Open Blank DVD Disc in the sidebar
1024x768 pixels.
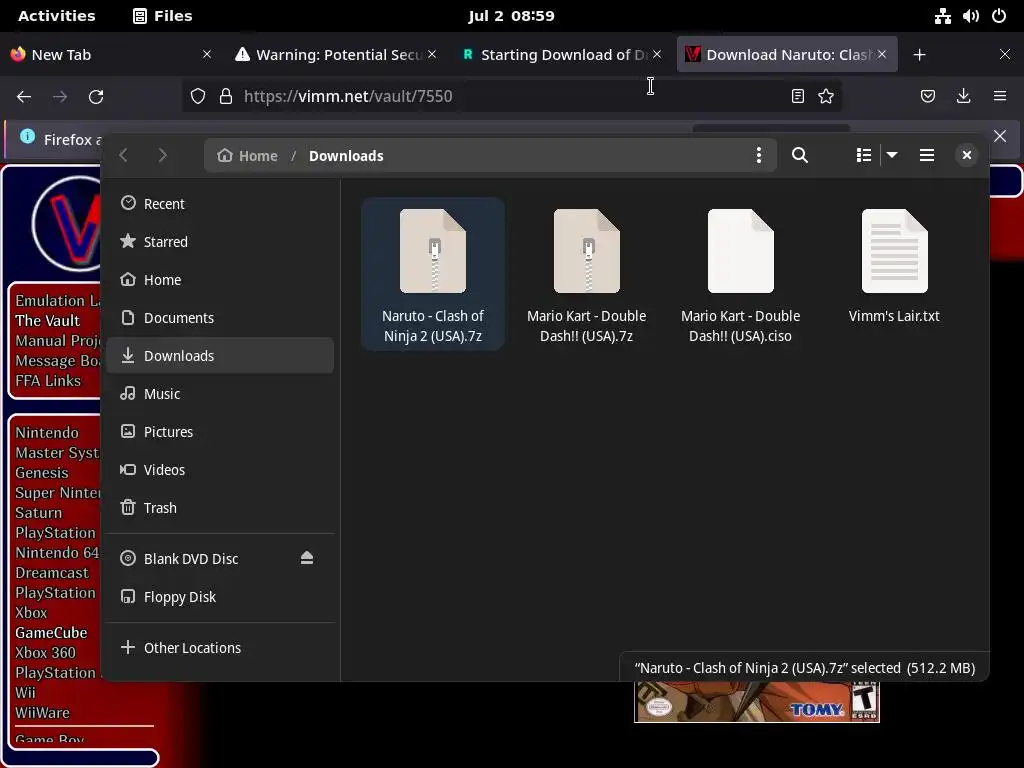[x=220, y=558]
